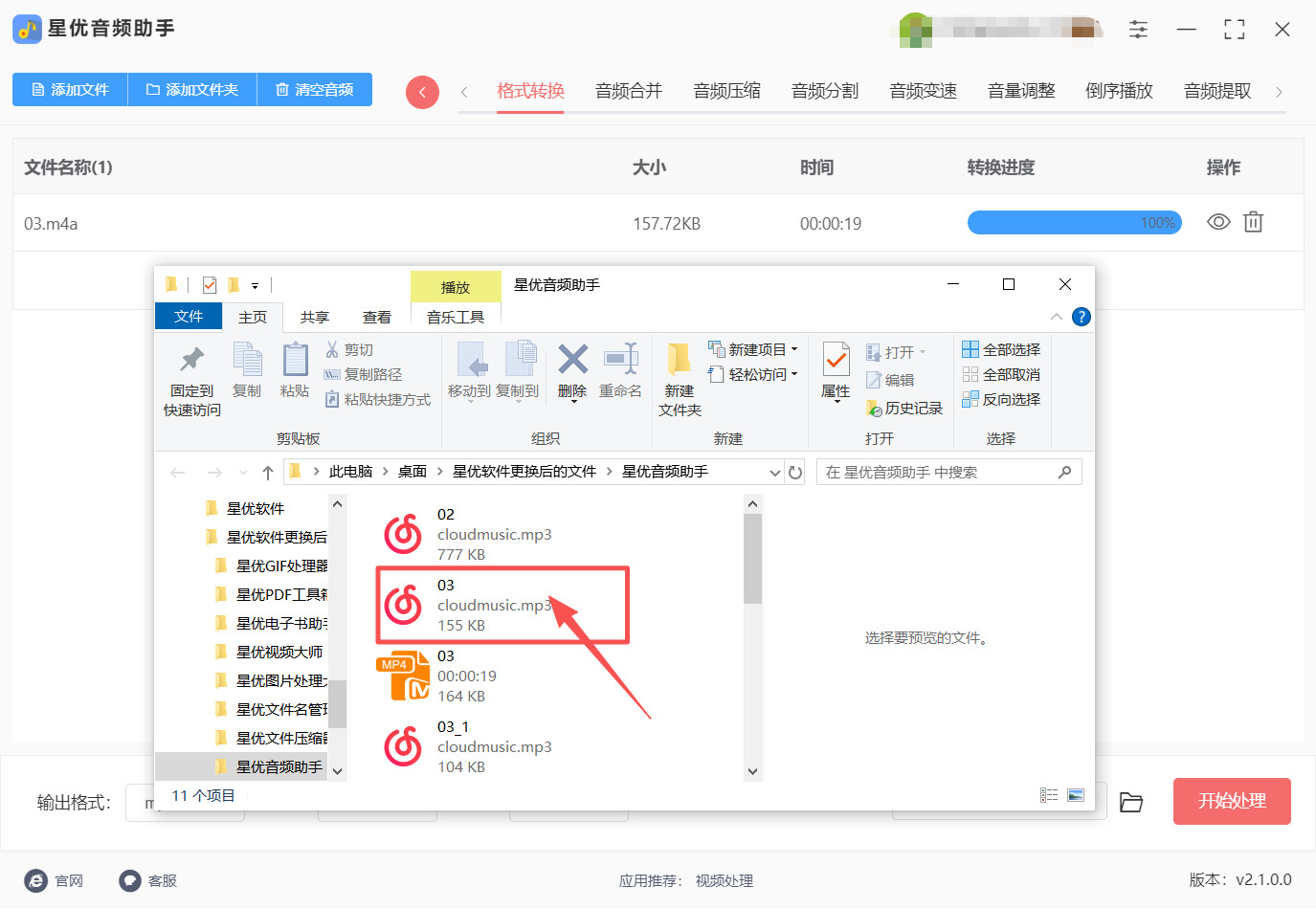Click 全部选择 in the select group
1316x909 pixels.
click(1001, 350)
